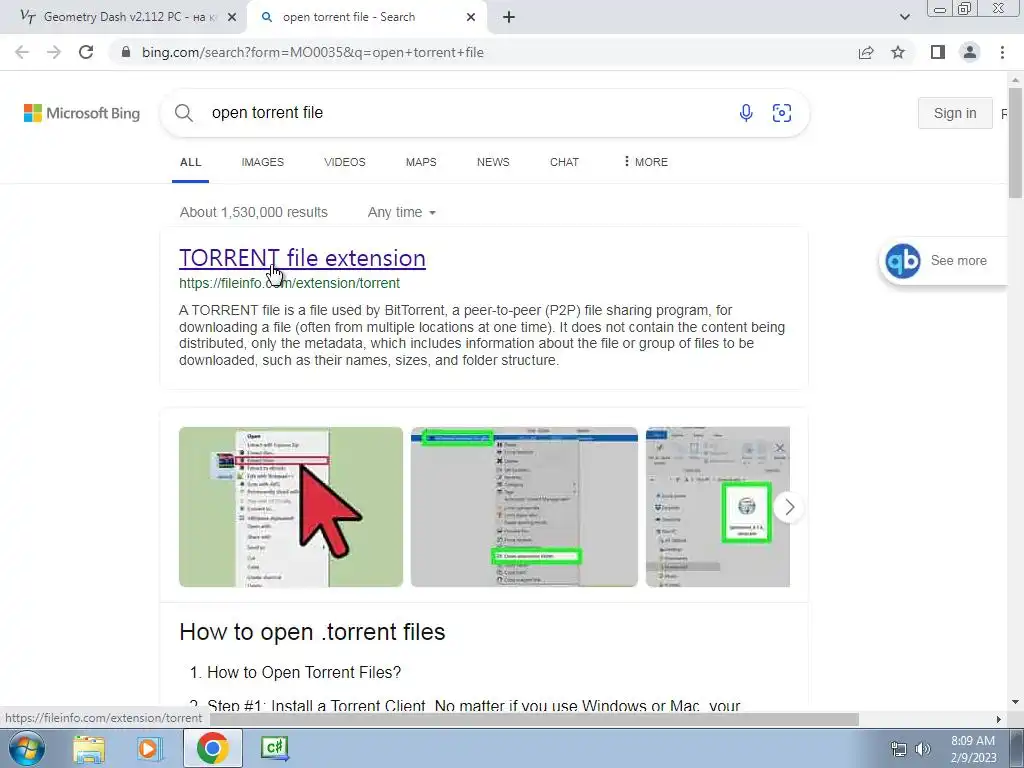This screenshot has width=1024, height=768.
Task: Click the browser back arrow
Action: click(22, 52)
